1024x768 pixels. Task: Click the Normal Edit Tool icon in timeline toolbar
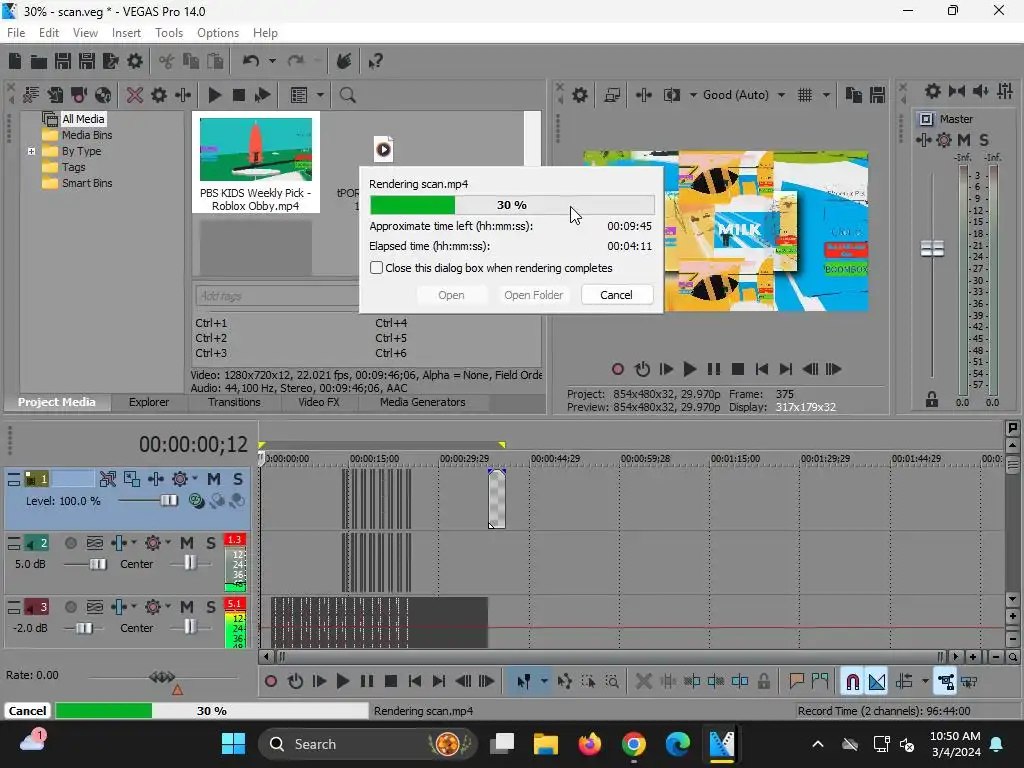524,682
